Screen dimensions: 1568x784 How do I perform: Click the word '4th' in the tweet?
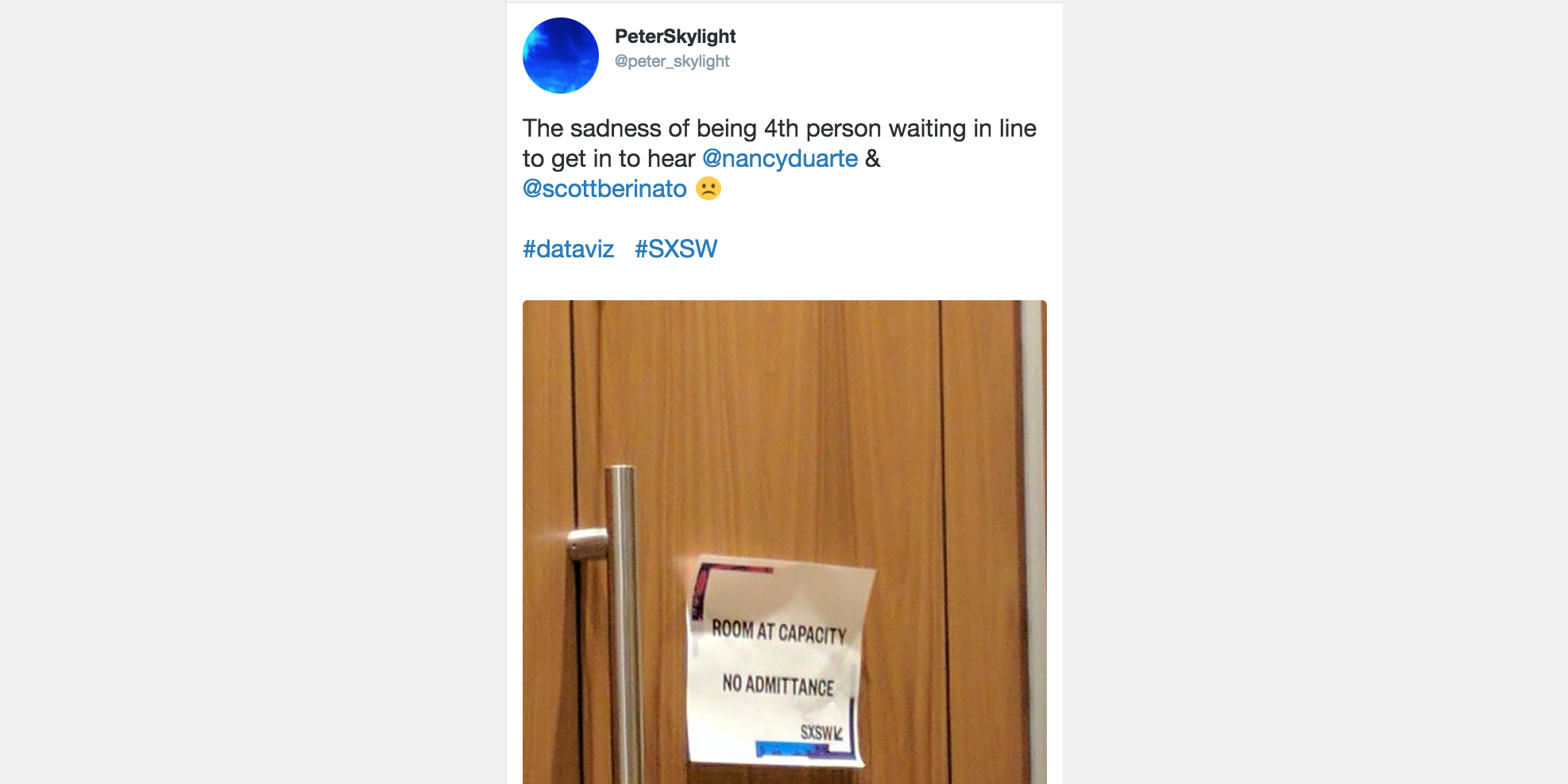[781, 129]
